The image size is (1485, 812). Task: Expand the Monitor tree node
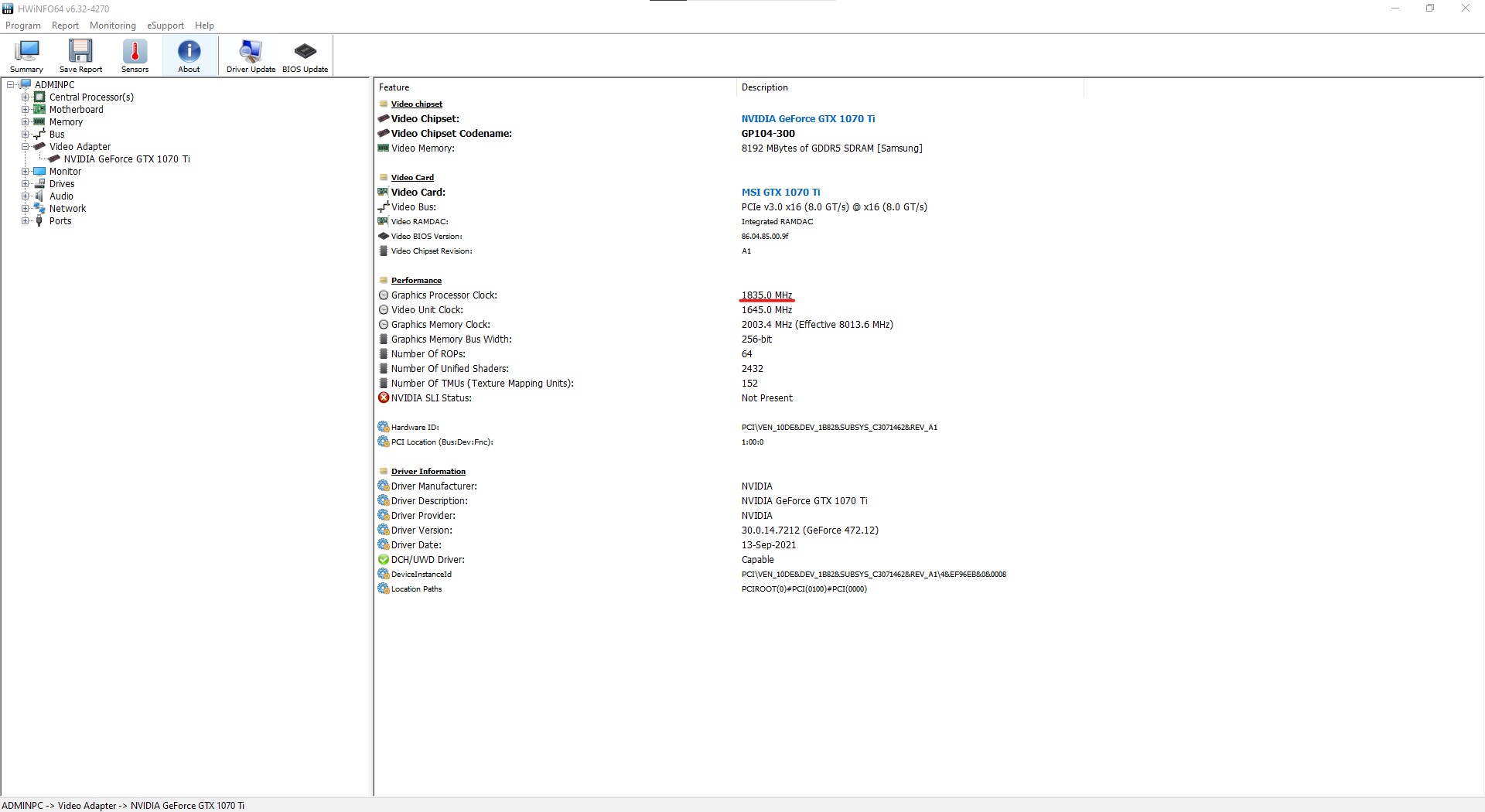(25, 171)
